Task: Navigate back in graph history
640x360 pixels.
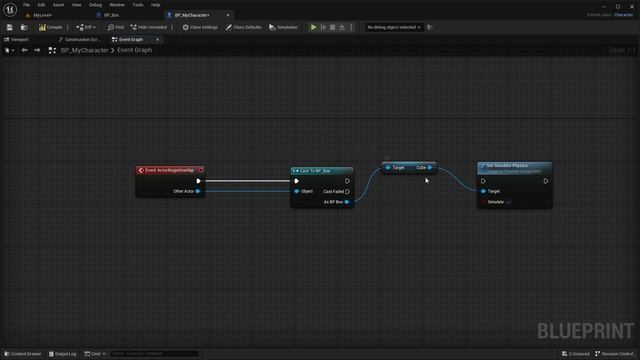Action: 24,50
